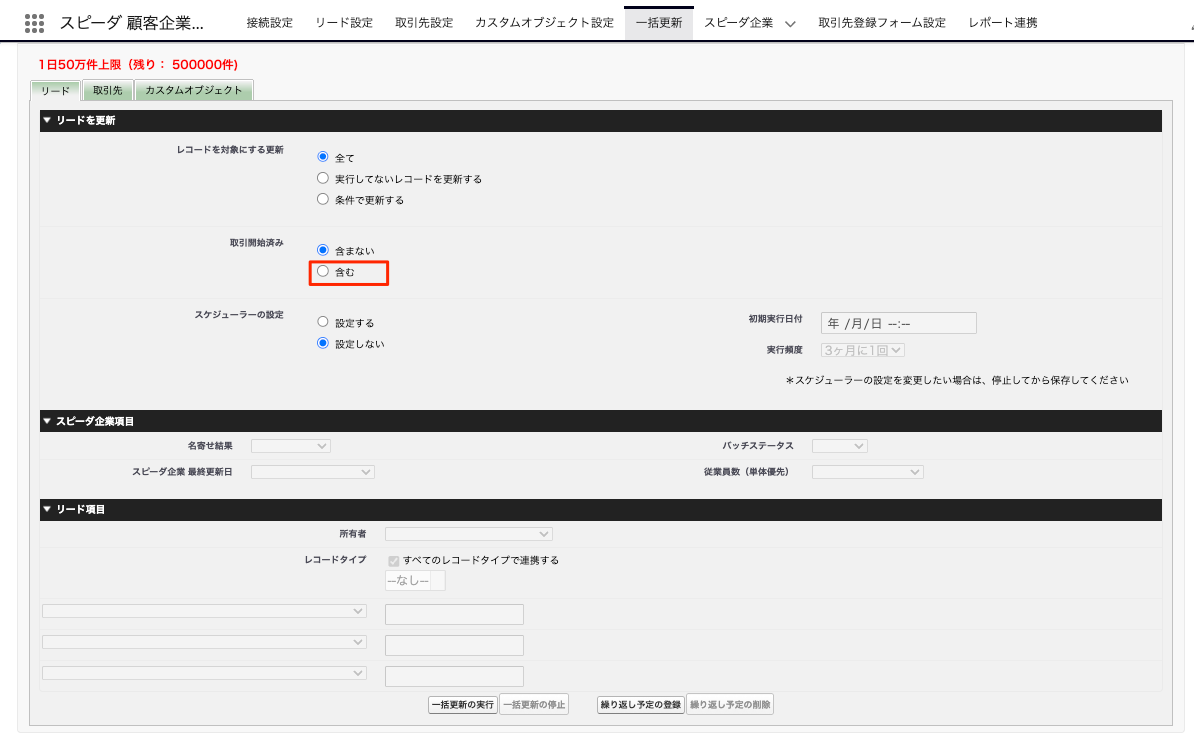The width and height of the screenshot is (1194, 736).
Task: Open the 名寄せ結果 dropdown
Action: pos(290,446)
